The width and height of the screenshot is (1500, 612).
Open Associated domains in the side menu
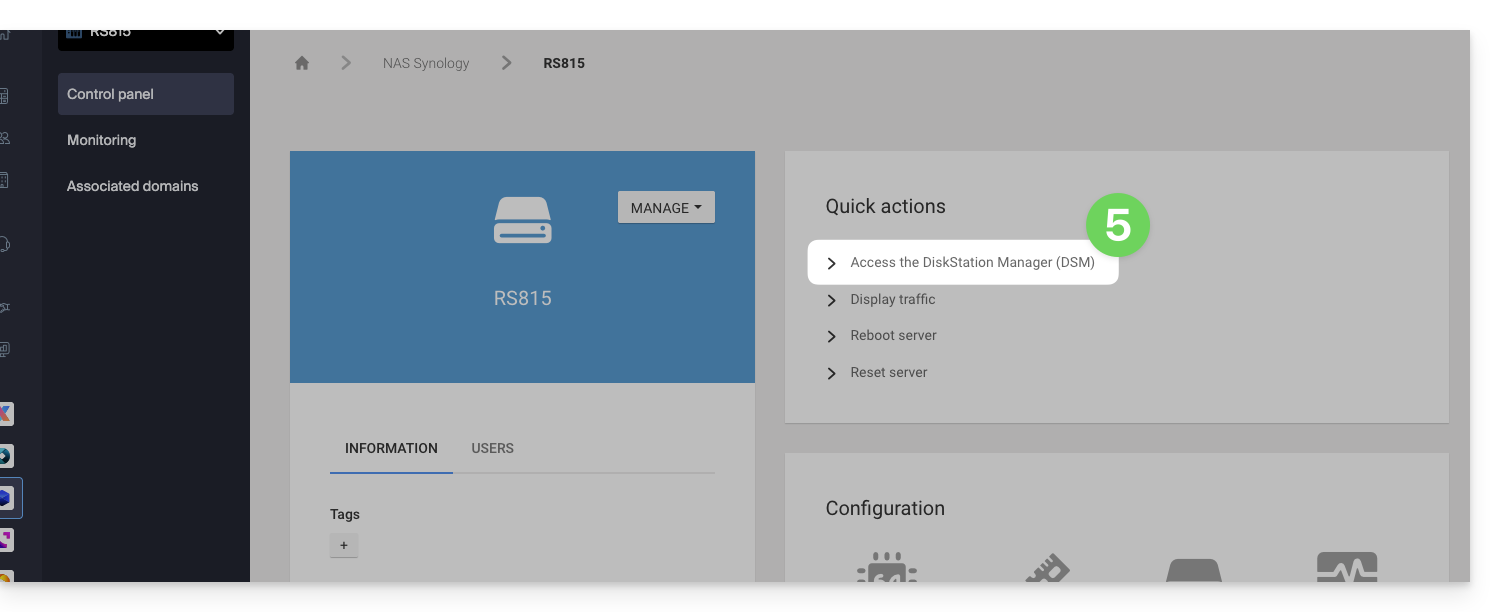tap(132, 186)
